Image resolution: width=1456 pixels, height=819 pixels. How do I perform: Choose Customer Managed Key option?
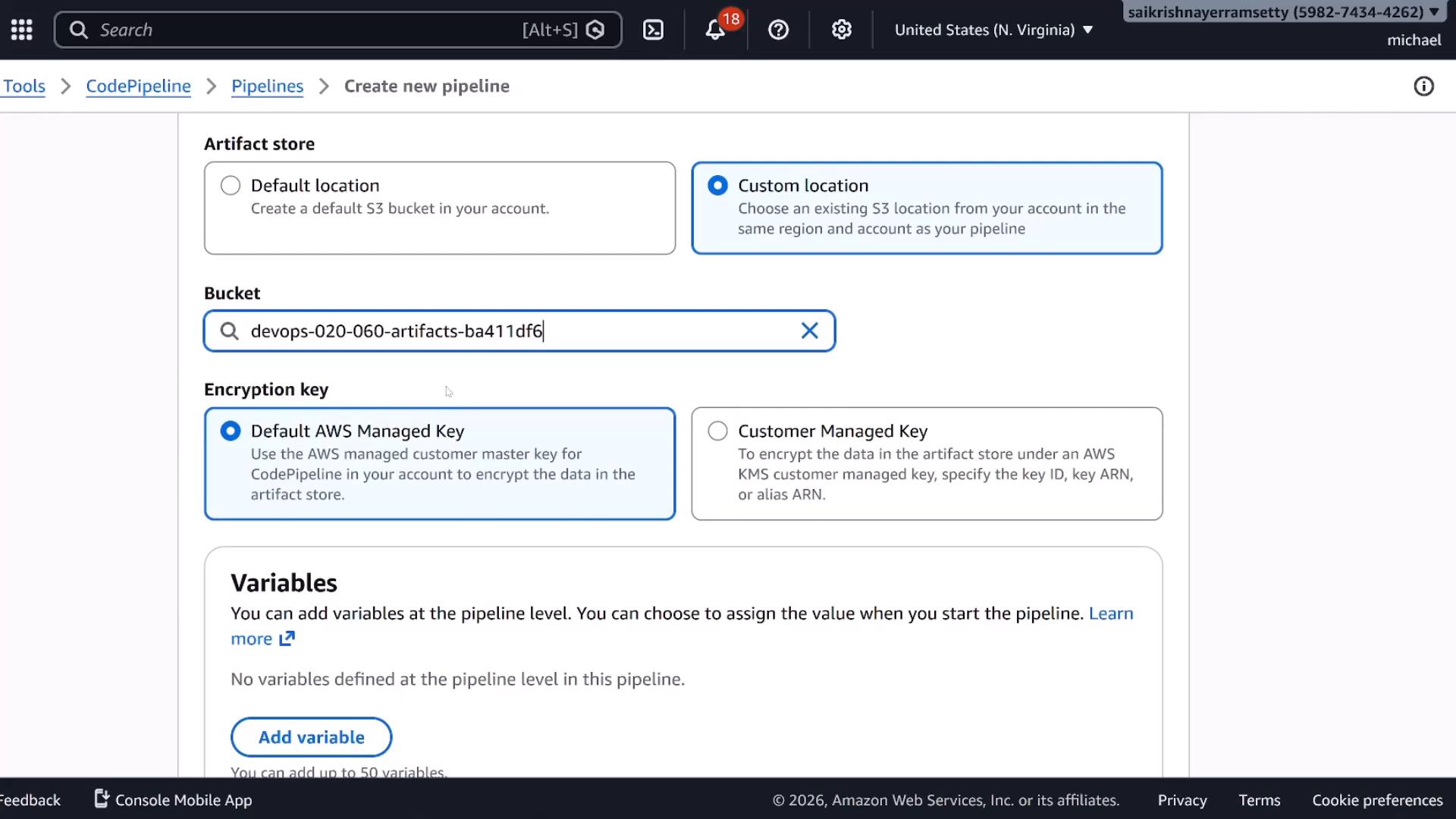click(x=927, y=463)
